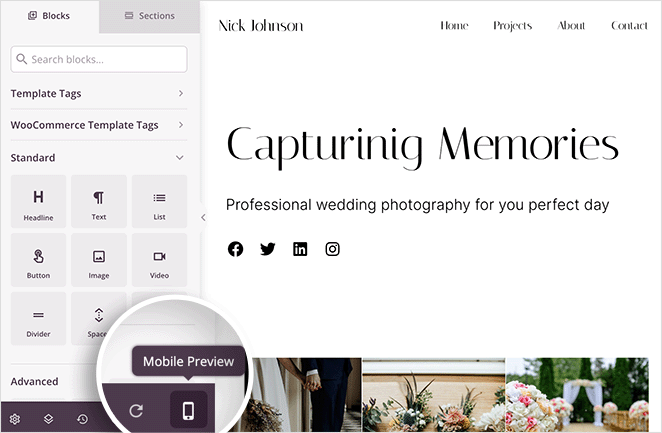Open global settings gear icon
The width and height of the screenshot is (662, 433).
pos(15,419)
